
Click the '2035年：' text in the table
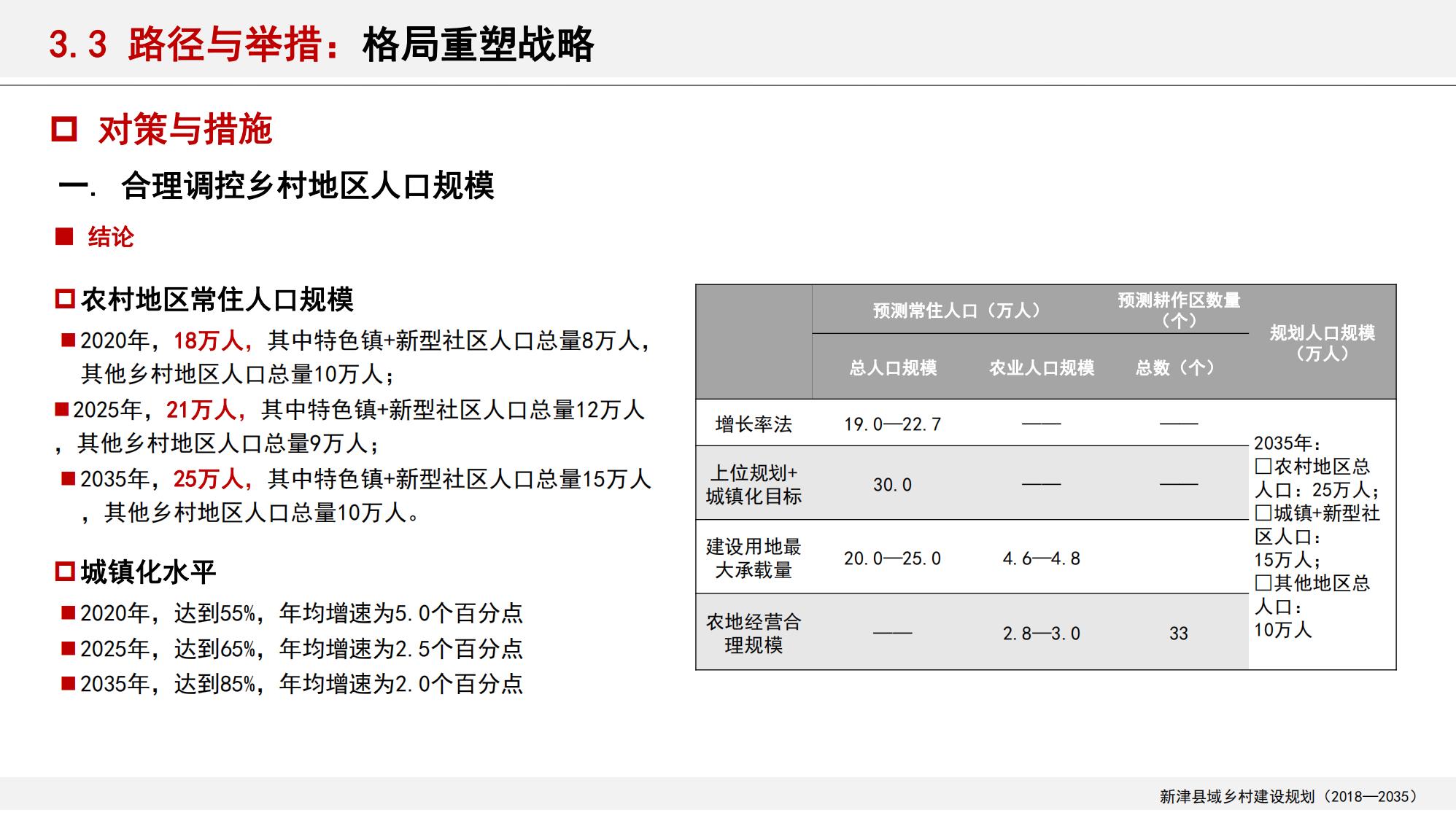[1287, 443]
